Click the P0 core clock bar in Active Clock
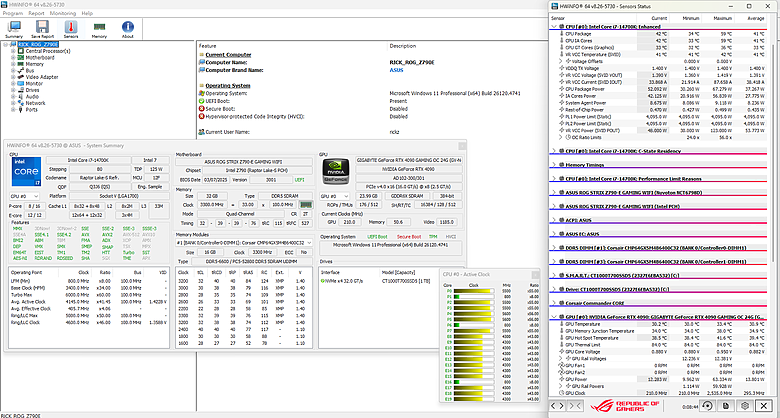This screenshot has width=780, height=418. (473, 291)
